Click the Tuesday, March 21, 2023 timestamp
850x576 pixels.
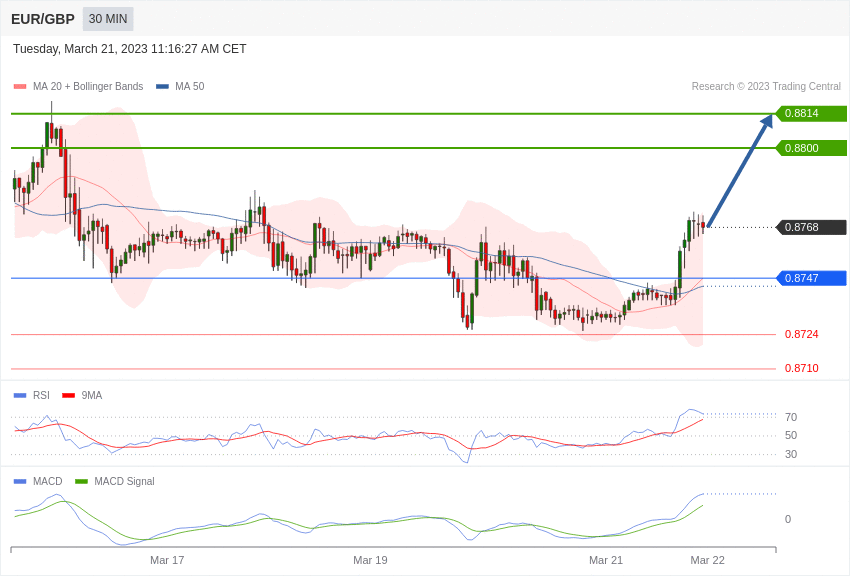pyautogui.click(x=130, y=49)
